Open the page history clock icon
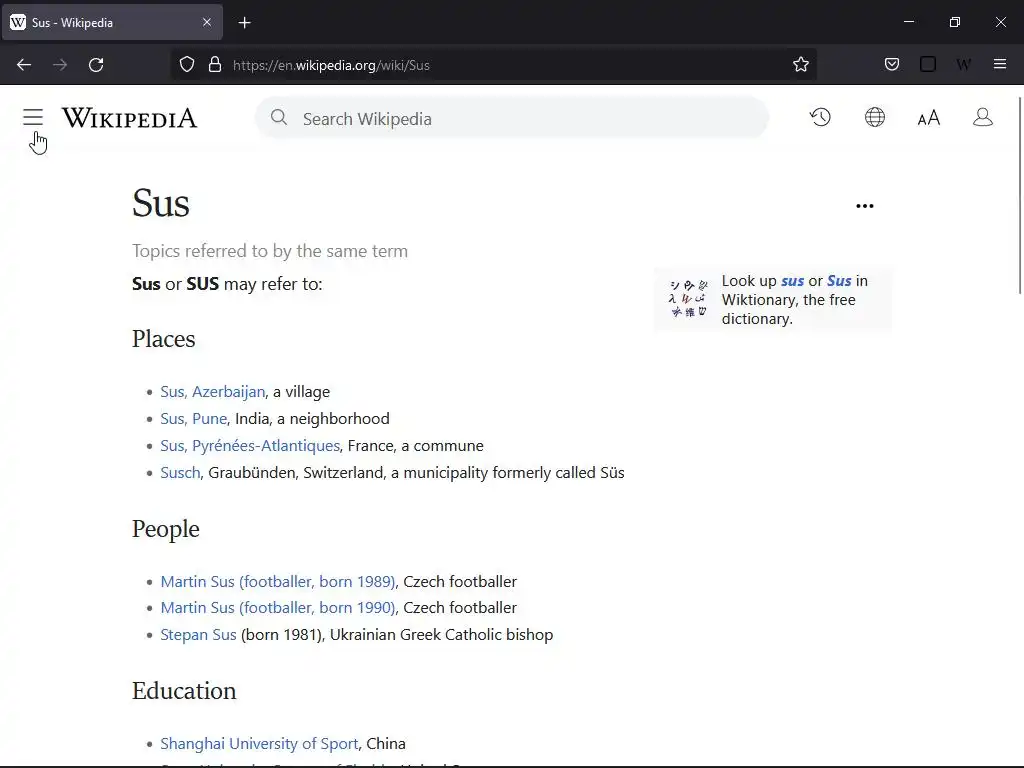 820,118
